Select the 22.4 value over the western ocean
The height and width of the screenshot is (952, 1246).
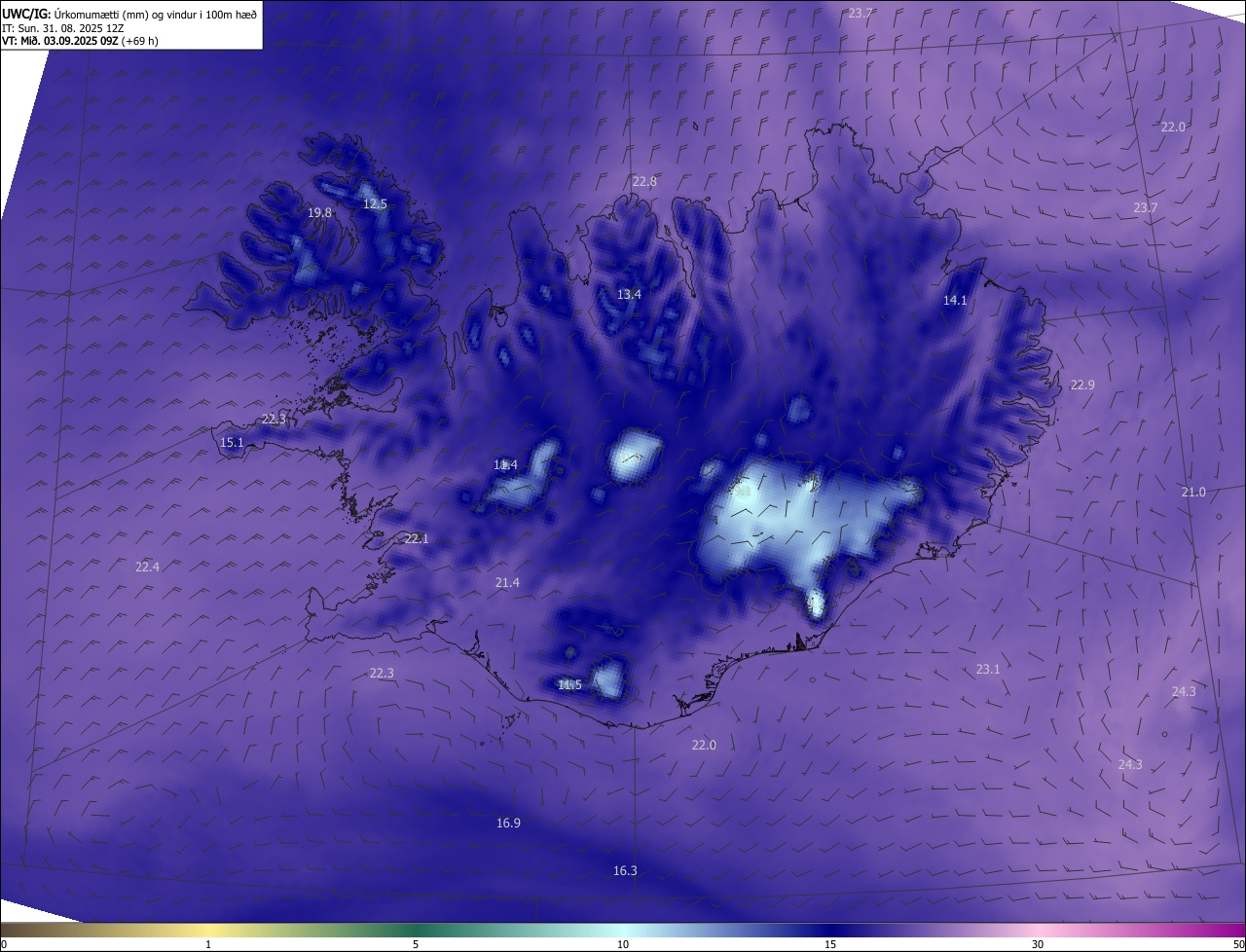coord(147,567)
